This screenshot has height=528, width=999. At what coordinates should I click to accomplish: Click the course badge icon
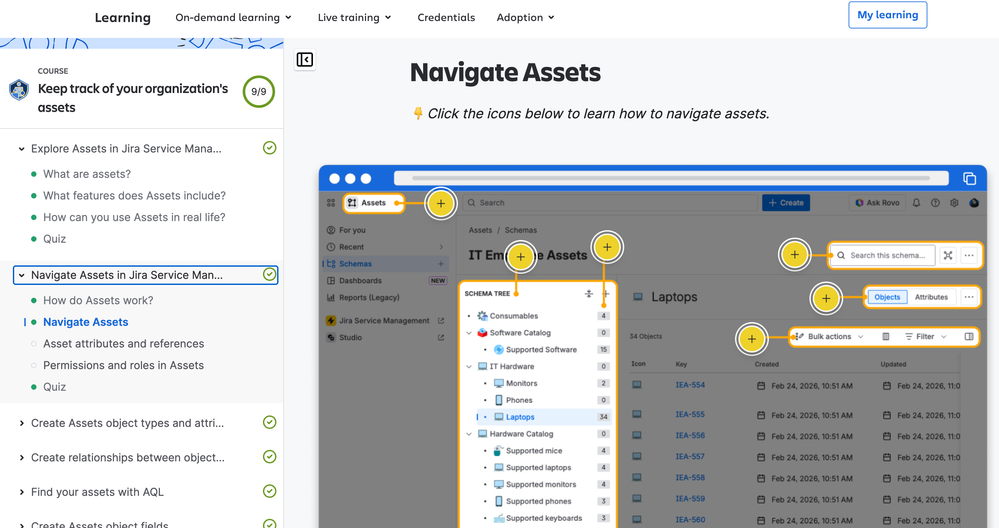pyautogui.click(x=18, y=90)
